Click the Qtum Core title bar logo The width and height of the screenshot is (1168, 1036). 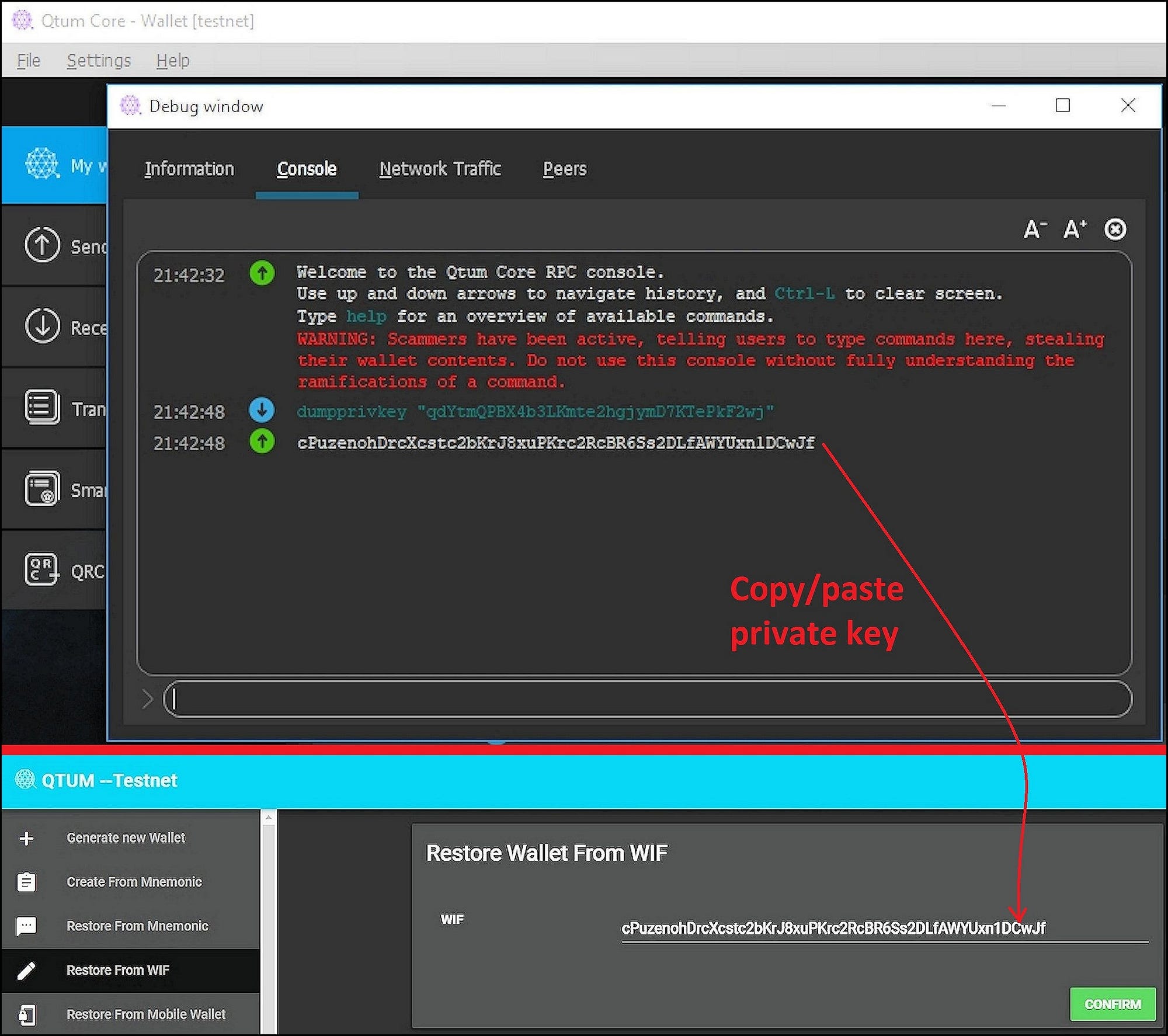22,20
